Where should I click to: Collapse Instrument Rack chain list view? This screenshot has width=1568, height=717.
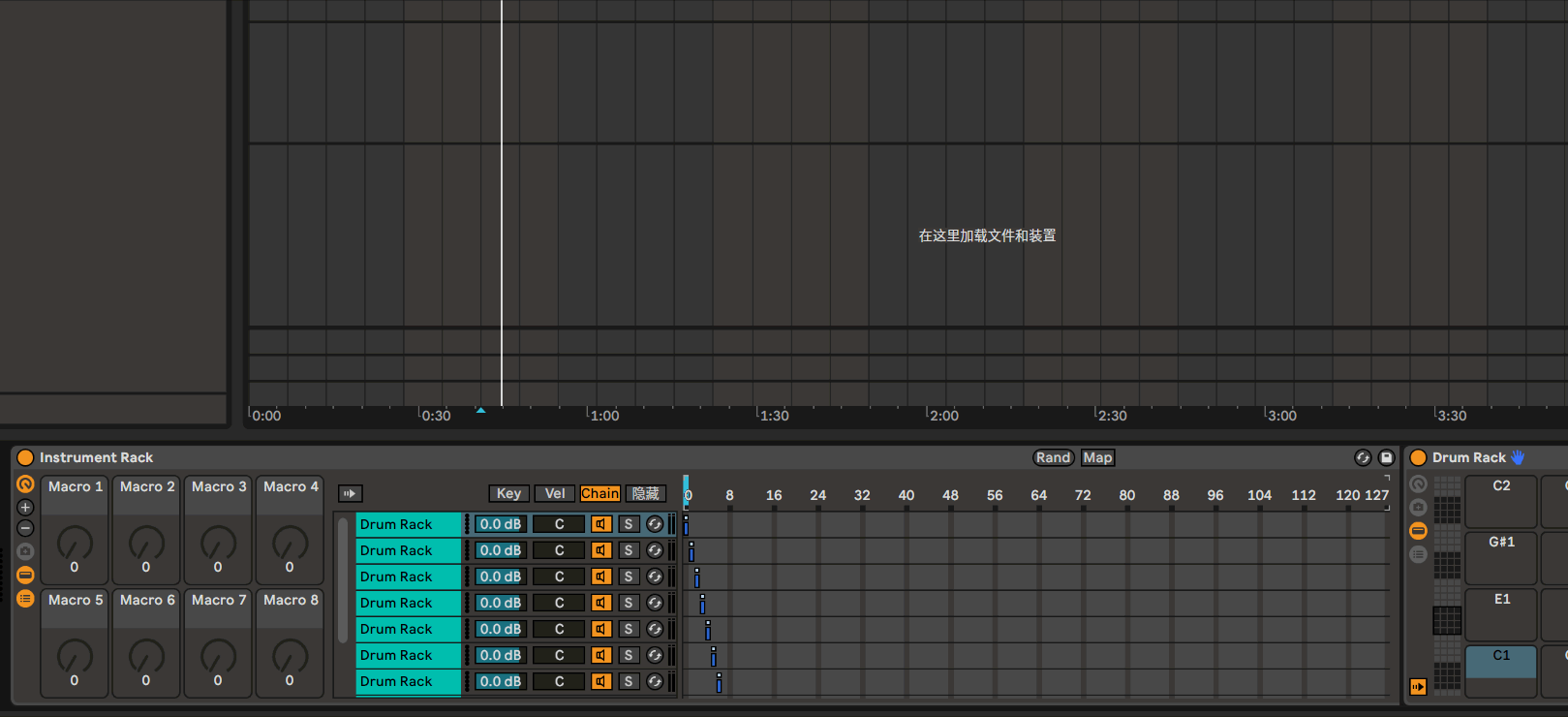point(25,576)
